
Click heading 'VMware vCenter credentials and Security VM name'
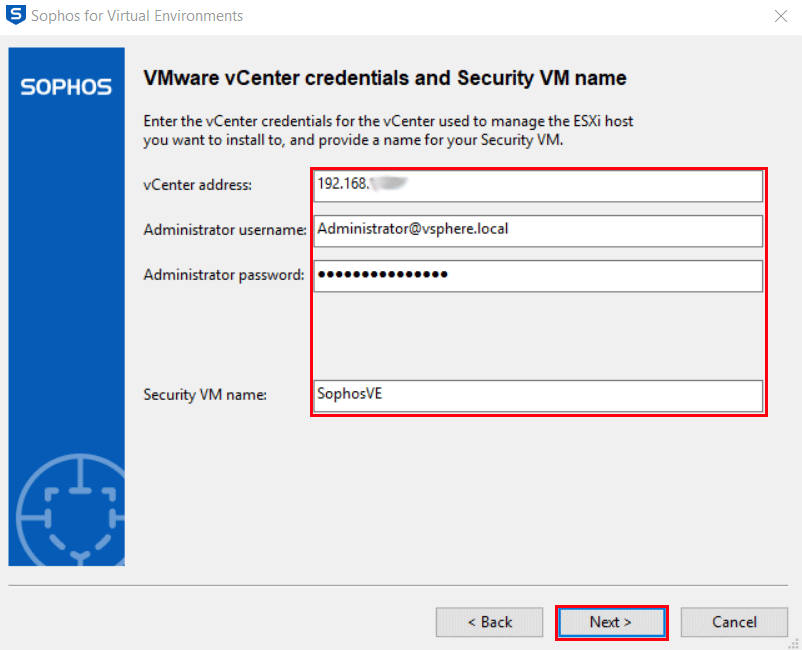tap(385, 78)
